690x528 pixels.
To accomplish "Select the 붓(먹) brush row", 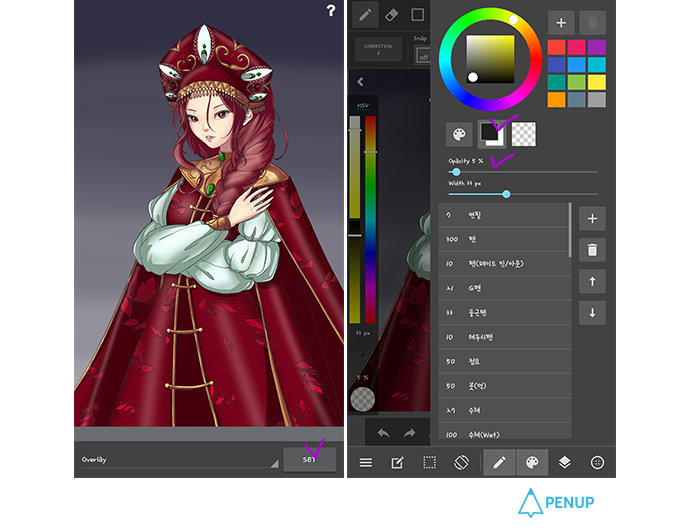I will point(505,386).
